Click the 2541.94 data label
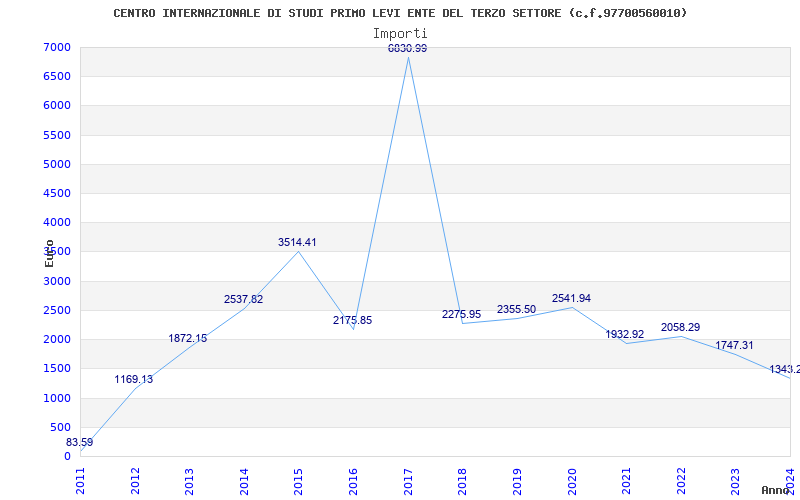The height and width of the screenshot is (500, 800). [571, 298]
